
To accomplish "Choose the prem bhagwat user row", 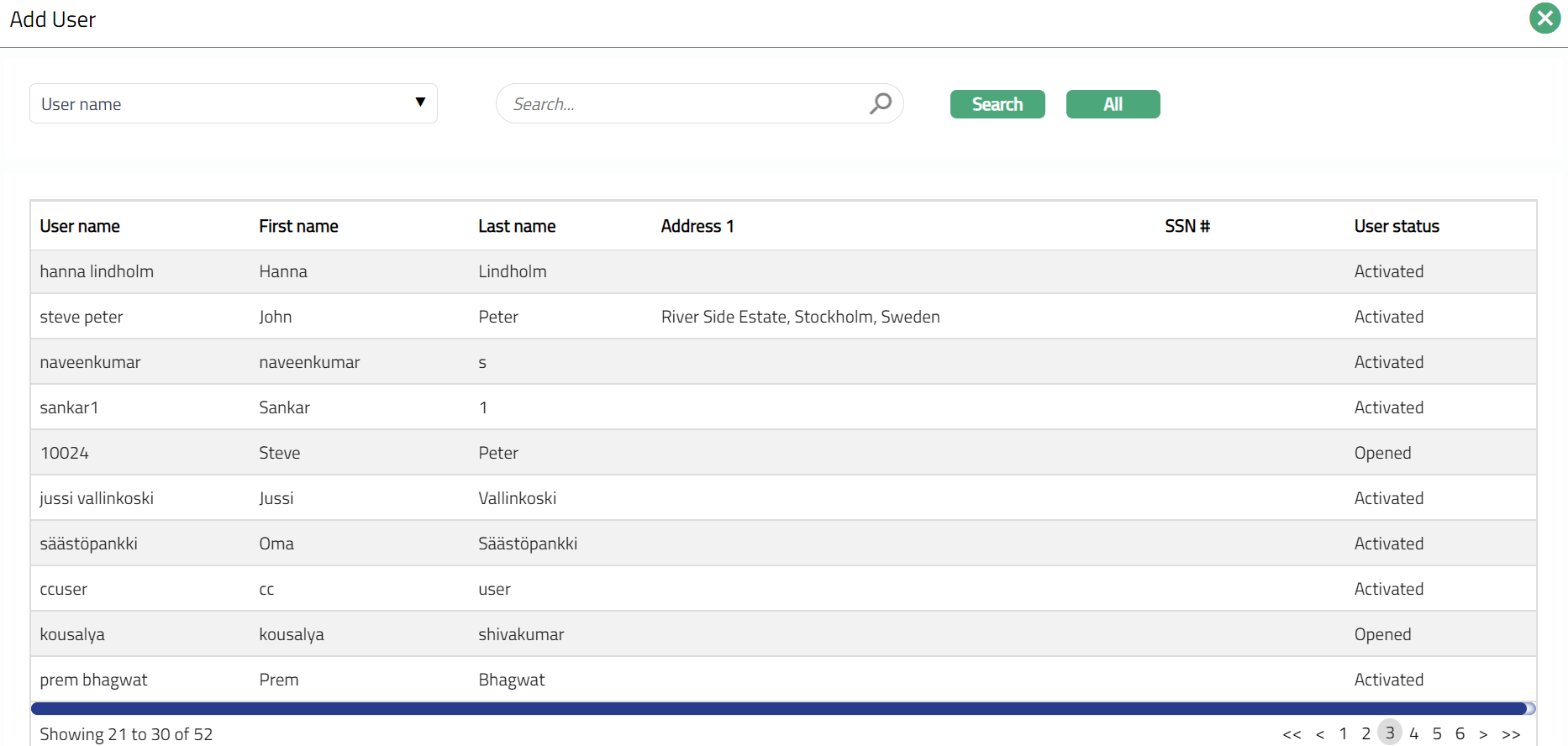I will [93, 680].
